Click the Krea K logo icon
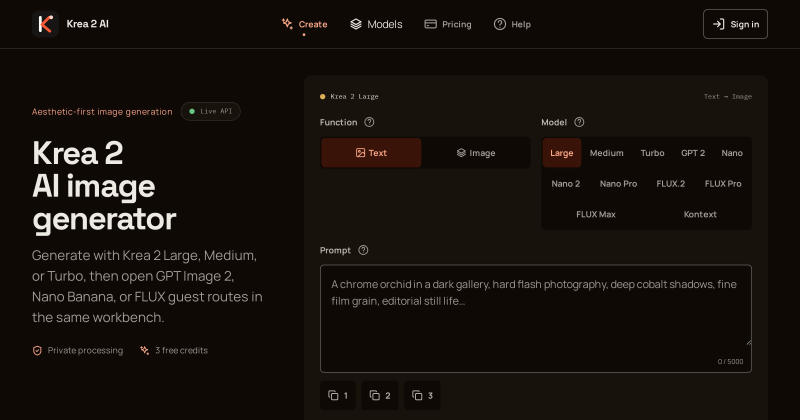Viewport: 800px width, 420px height. click(x=45, y=24)
